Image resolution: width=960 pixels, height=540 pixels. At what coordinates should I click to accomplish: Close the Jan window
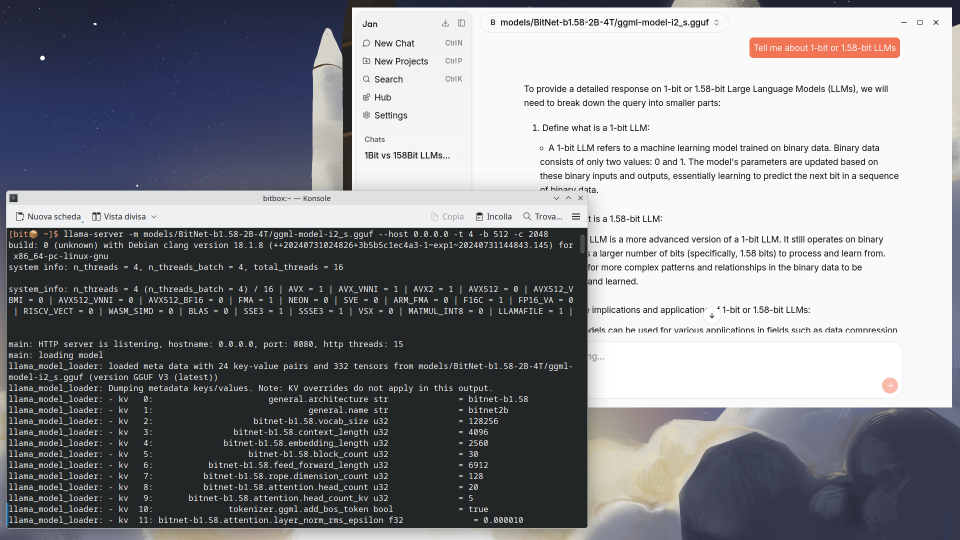(x=936, y=23)
